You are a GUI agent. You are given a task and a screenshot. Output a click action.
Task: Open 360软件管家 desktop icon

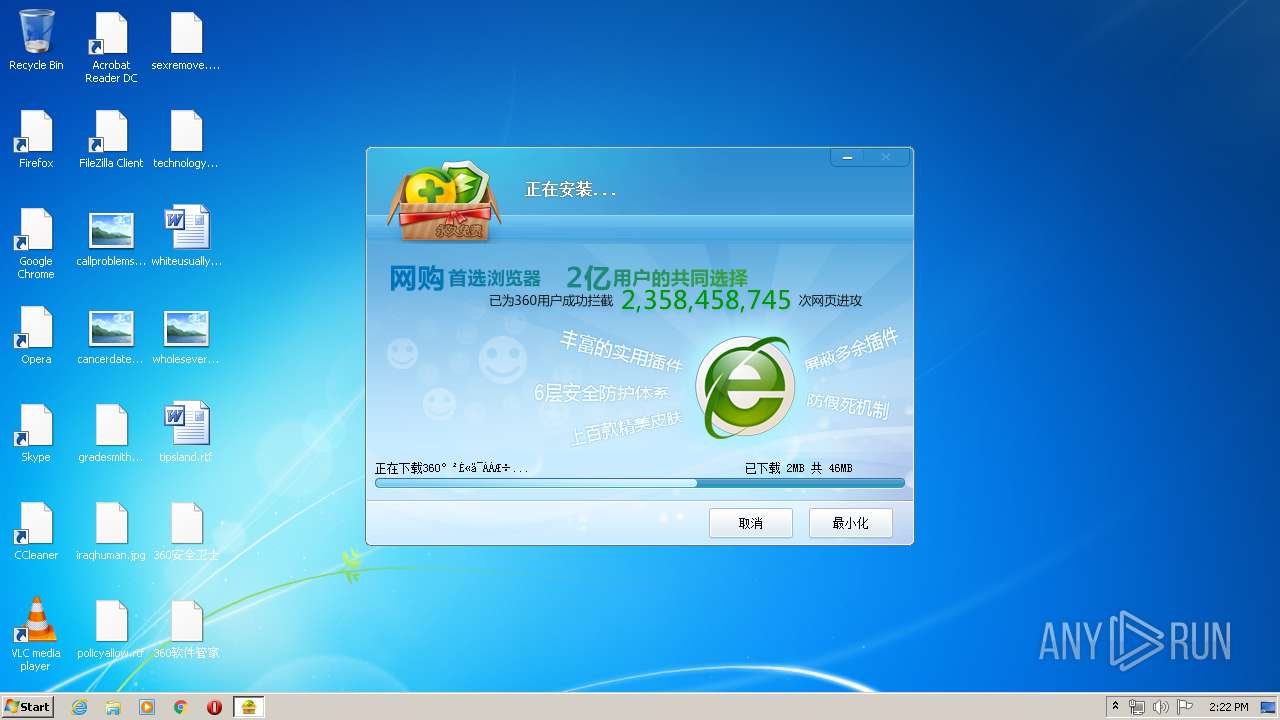186,628
